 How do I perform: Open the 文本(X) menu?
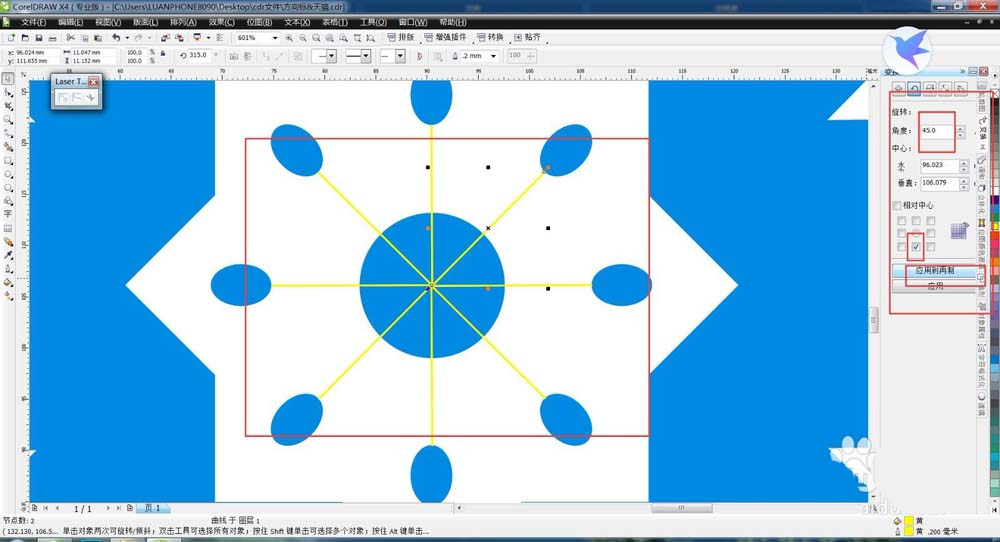[297, 22]
